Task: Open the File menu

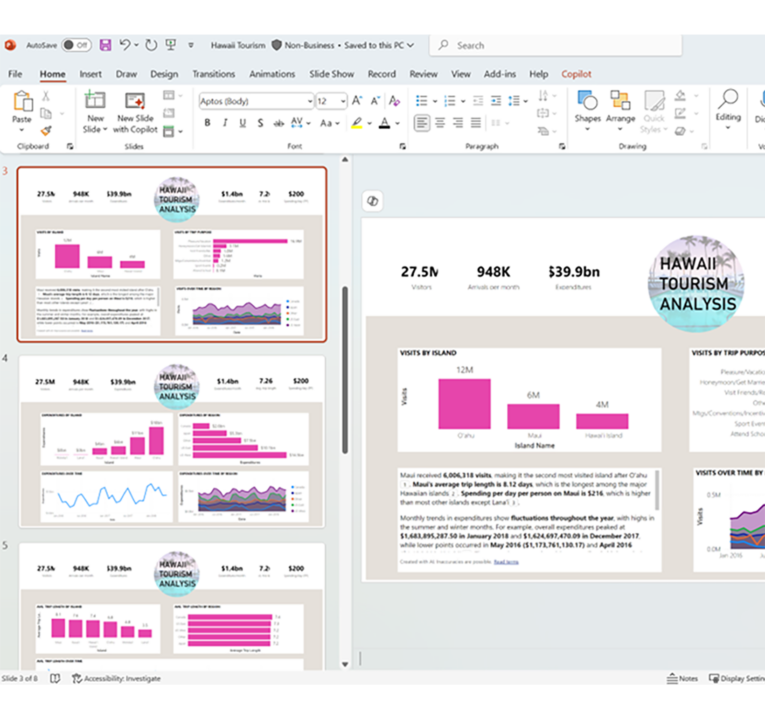Action: pyautogui.click(x=15, y=74)
